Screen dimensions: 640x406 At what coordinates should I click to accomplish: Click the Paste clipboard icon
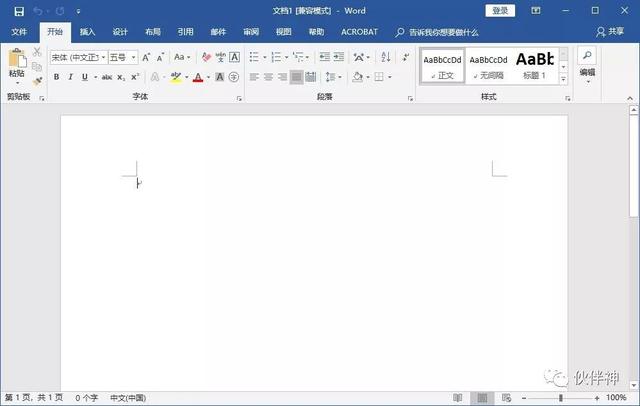17,58
